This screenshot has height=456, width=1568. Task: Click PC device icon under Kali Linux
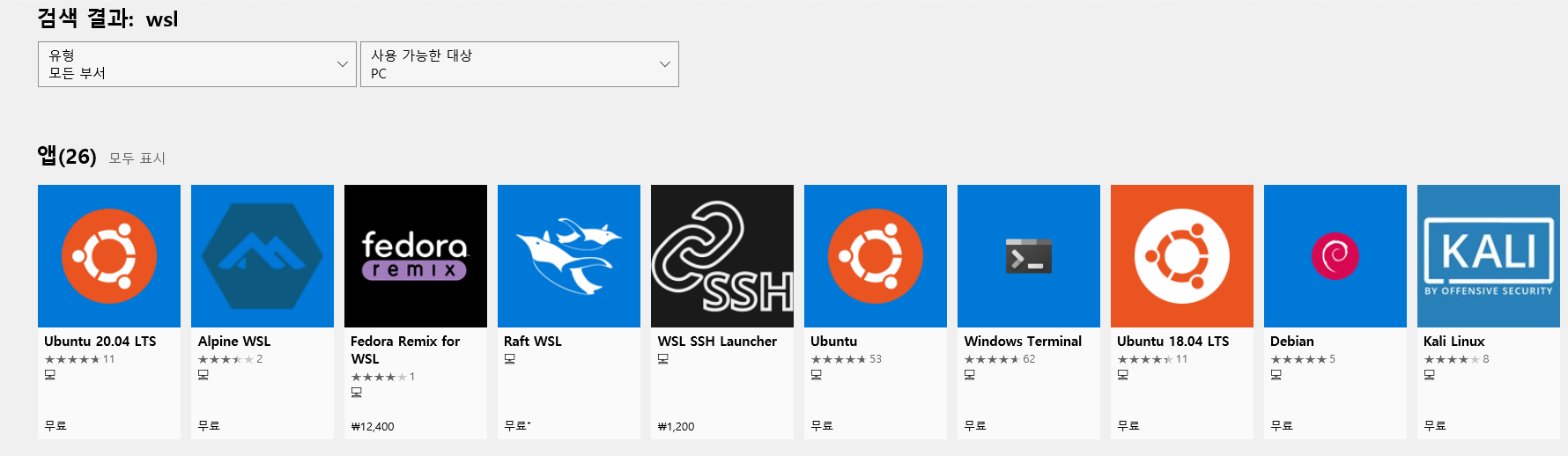(x=1430, y=375)
